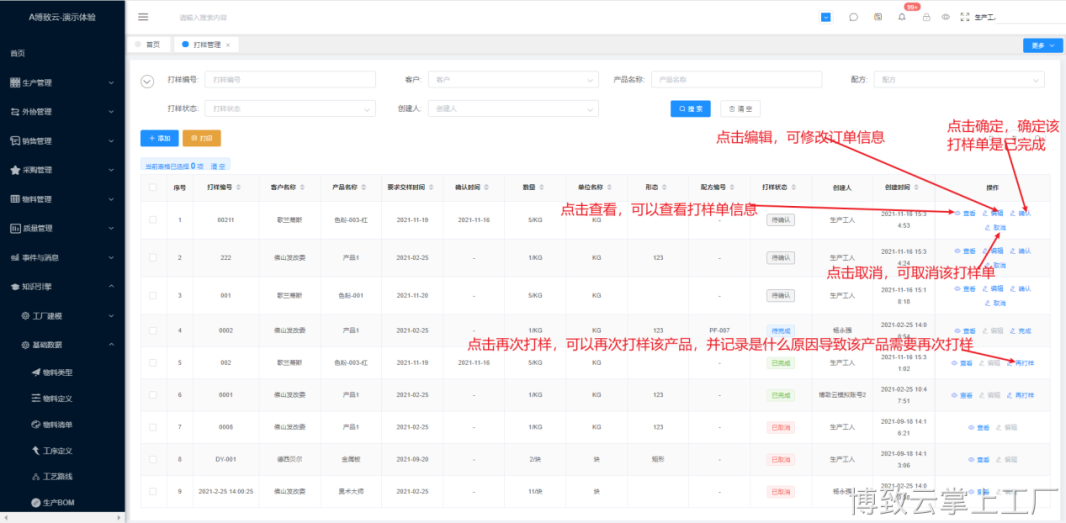Click the 清空 button beside 搜索
This screenshot has width=1066, height=523.
(x=740, y=109)
